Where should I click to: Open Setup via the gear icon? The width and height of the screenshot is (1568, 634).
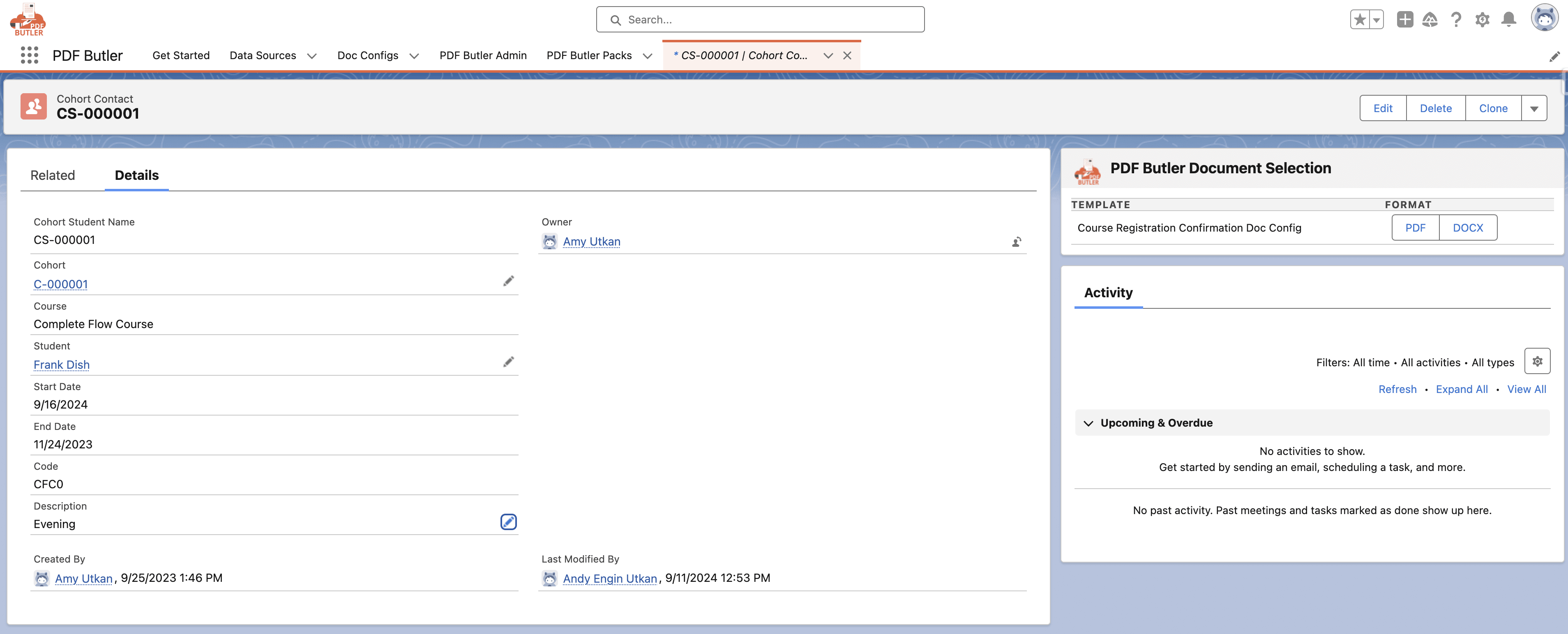[1482, 19]
